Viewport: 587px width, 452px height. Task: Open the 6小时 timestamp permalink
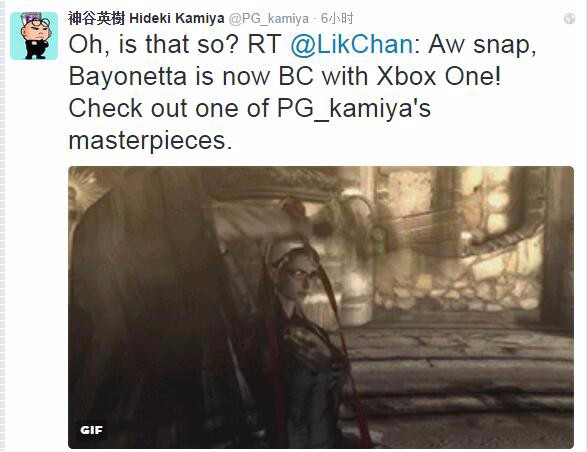tap(337, 18)
